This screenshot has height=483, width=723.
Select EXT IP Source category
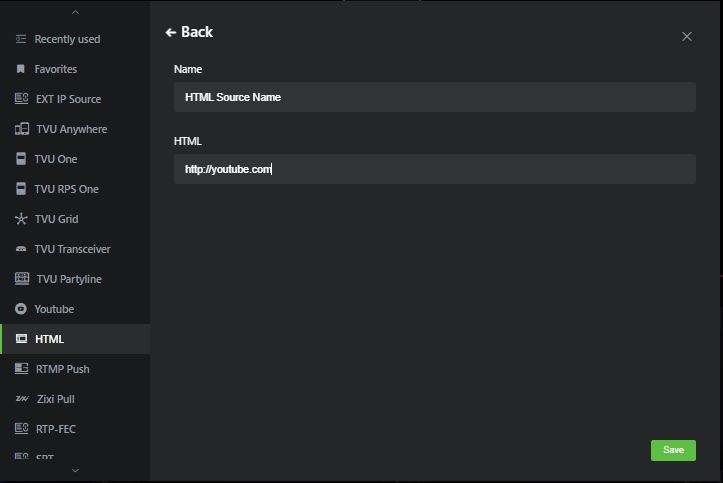pos(75,99)
